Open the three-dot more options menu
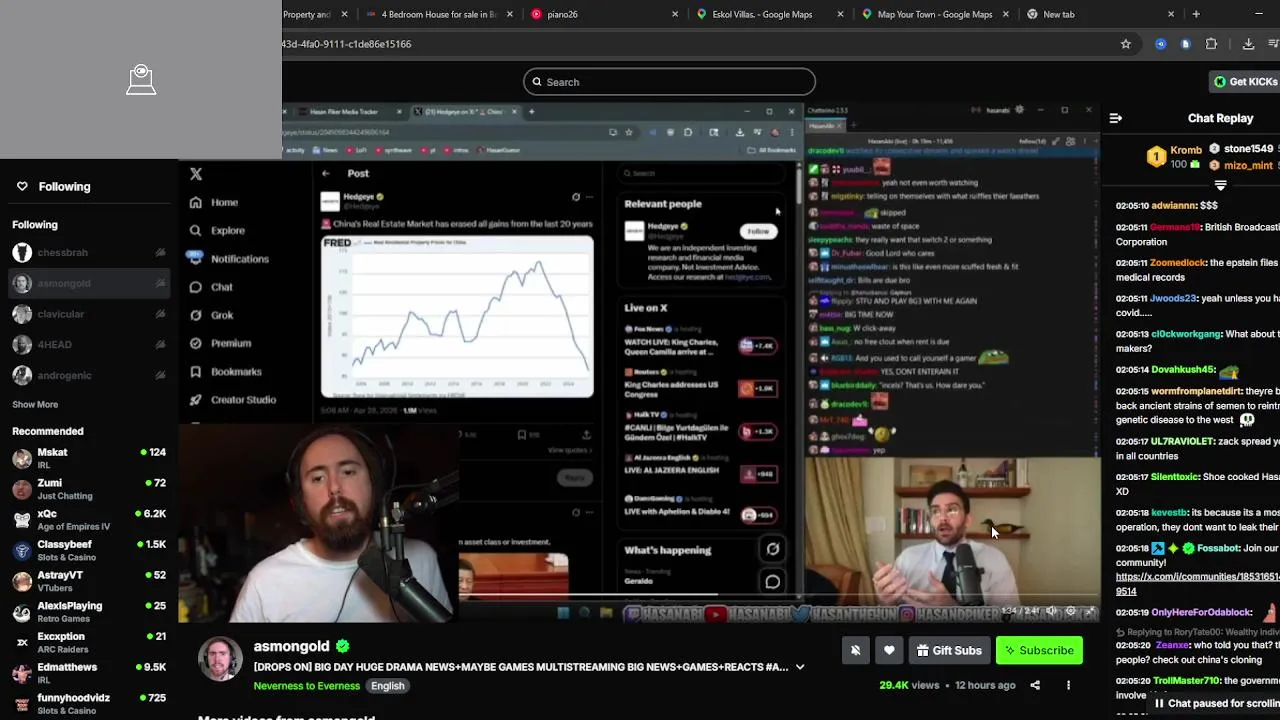Image resolution: width=1280 pixels, height=720 pixels. (x=1068, y=685)
